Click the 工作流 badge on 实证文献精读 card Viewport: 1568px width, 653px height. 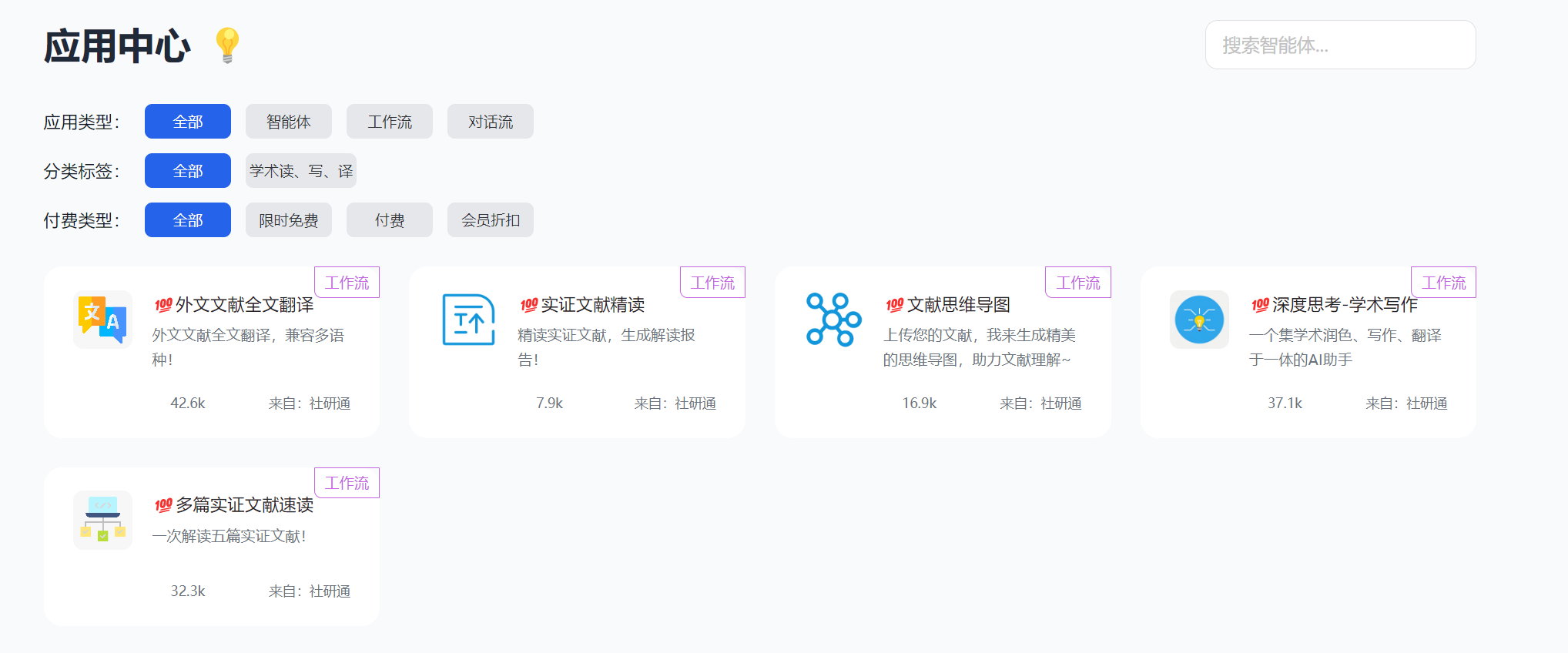(713, 283)
